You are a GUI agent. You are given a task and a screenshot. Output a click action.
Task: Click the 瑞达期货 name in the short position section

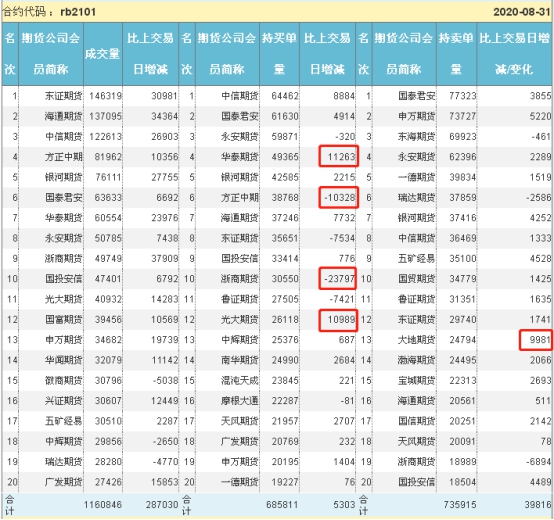(x=417, y=197)
